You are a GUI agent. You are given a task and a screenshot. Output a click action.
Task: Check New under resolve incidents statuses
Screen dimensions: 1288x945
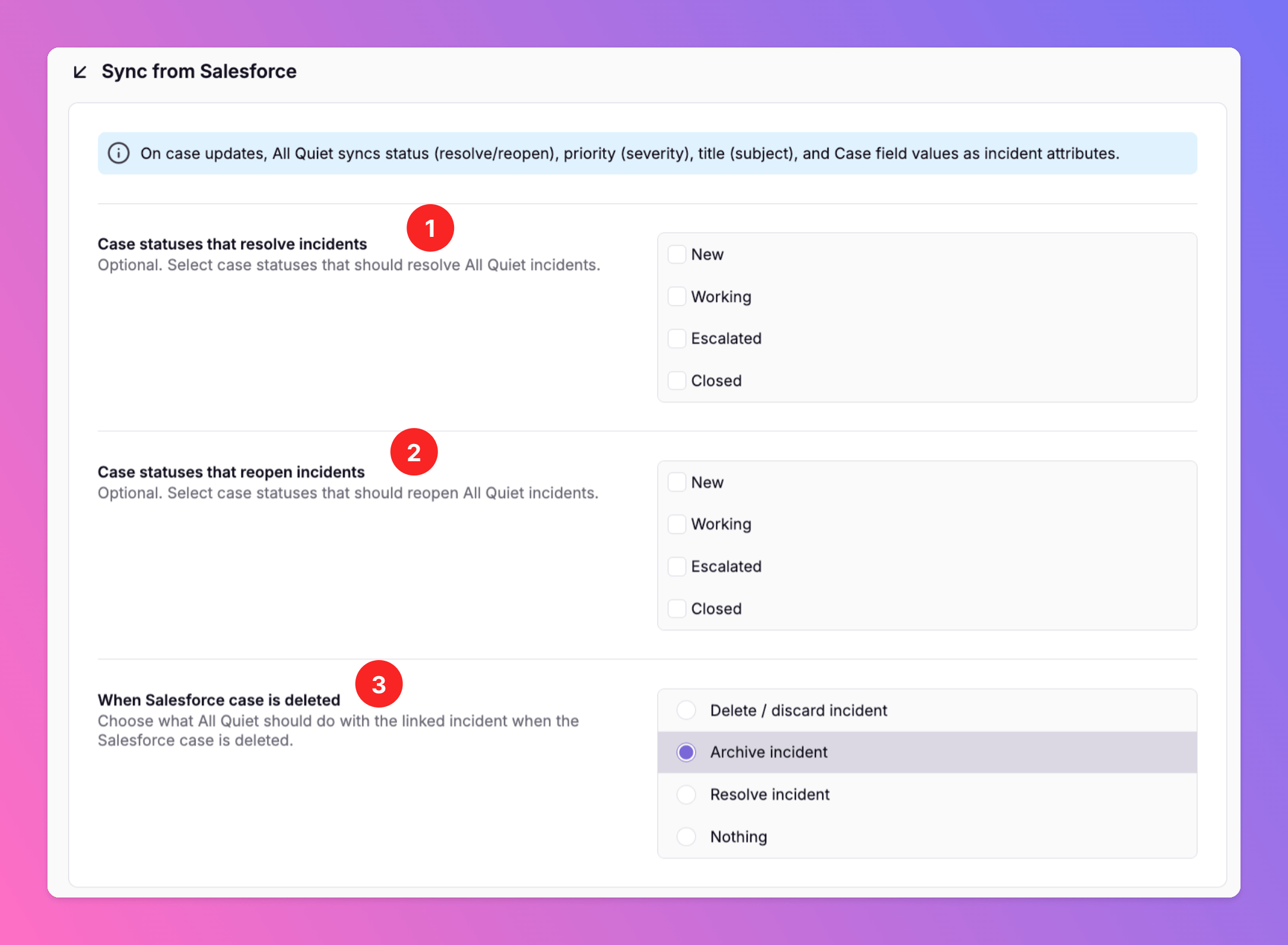click(677, 254)
